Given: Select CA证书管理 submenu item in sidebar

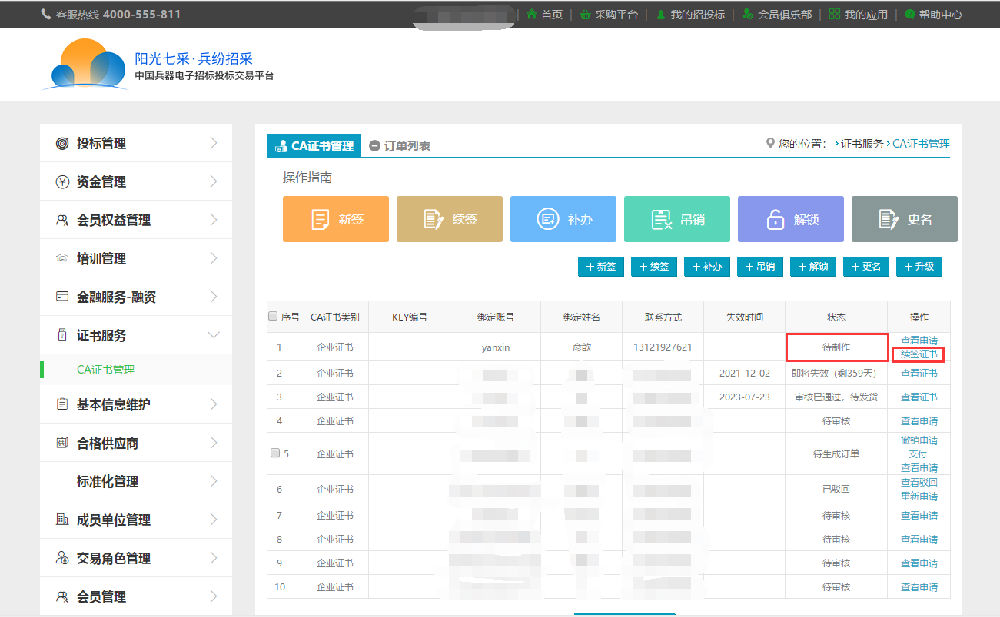Looking at the screenshot, I should tap(106, 369).
